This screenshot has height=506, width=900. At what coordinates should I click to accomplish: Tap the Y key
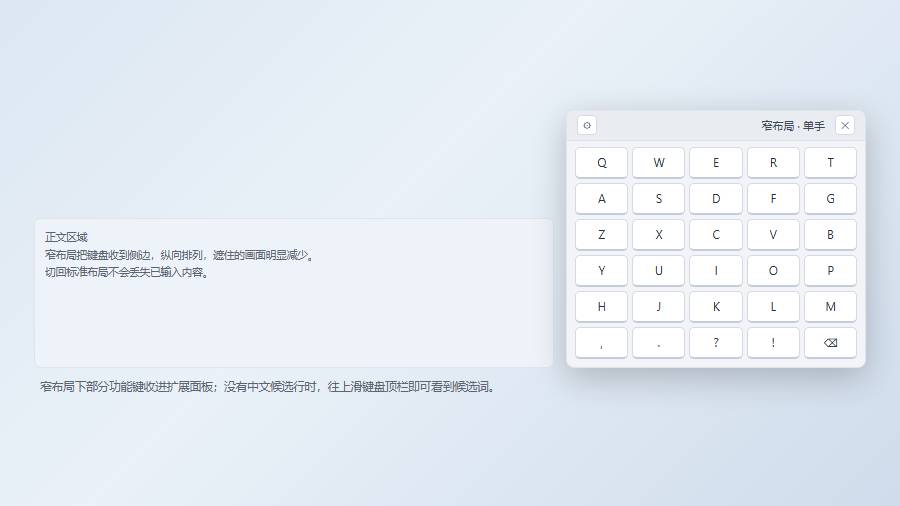click(x=601, y=270)
